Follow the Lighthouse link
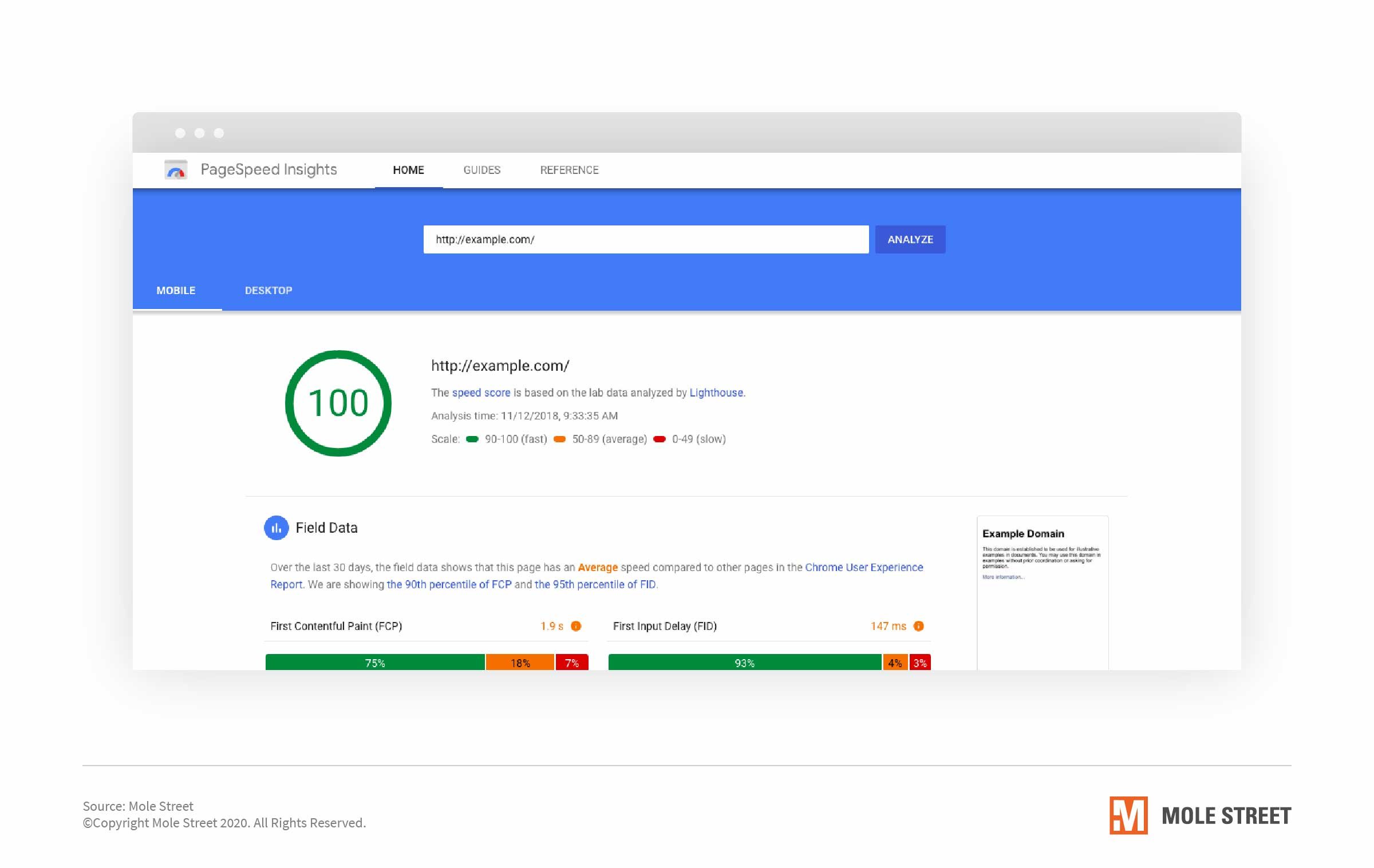The image size is (1374, 868). click(716, 393)
